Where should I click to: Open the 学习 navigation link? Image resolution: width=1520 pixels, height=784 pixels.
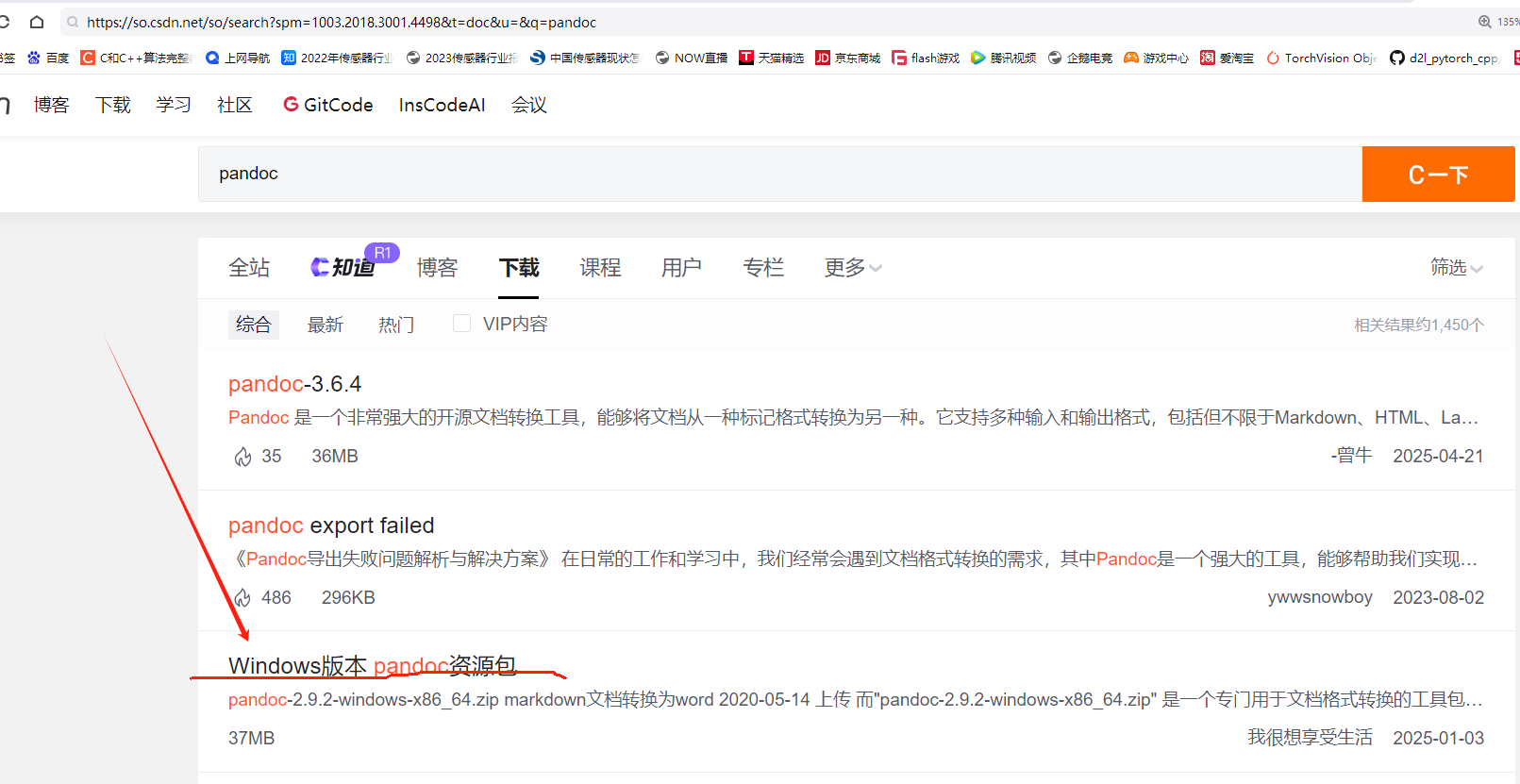click(174, 105)
